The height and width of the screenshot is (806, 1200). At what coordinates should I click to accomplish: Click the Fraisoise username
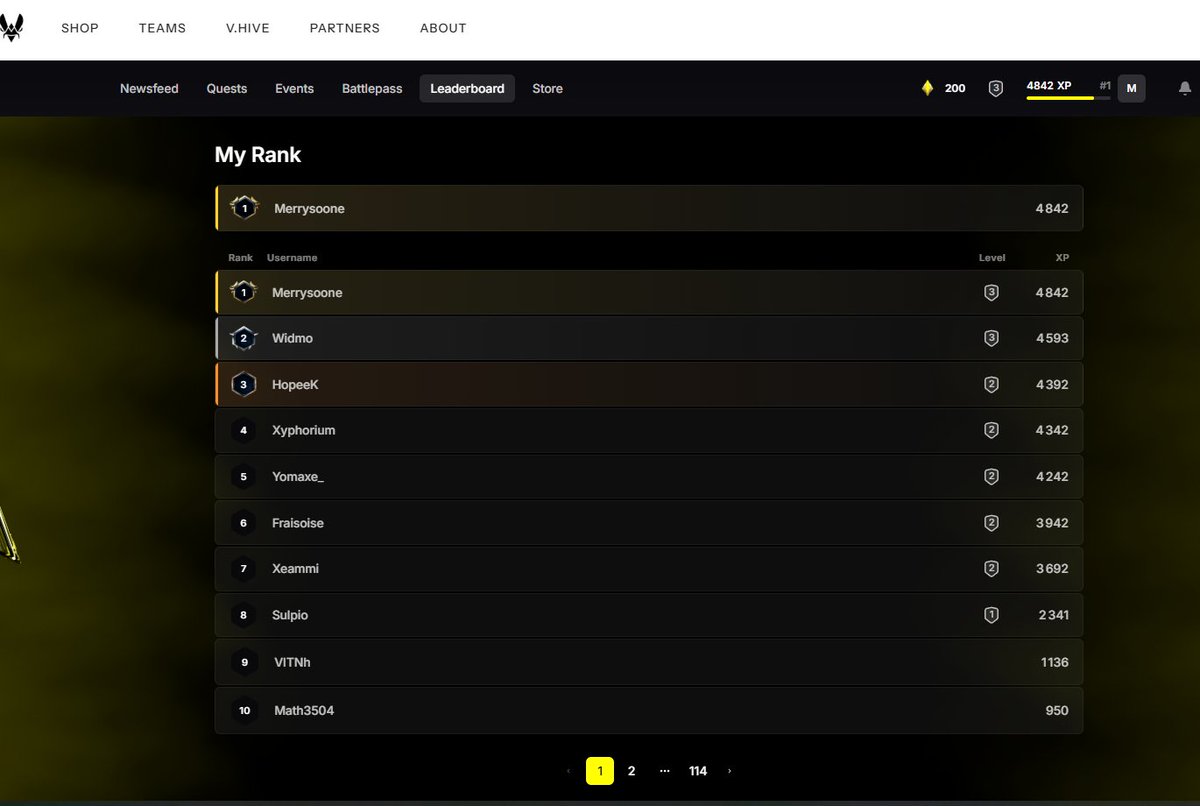click(298, 523)
